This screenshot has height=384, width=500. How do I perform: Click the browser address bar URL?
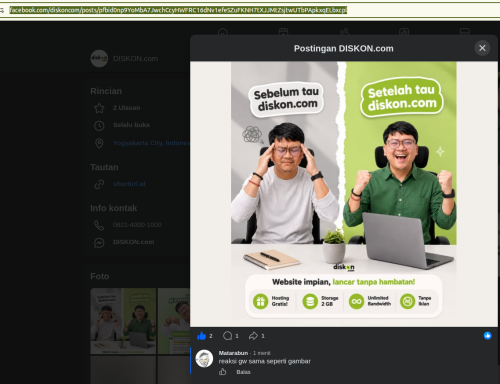point(178,10)
